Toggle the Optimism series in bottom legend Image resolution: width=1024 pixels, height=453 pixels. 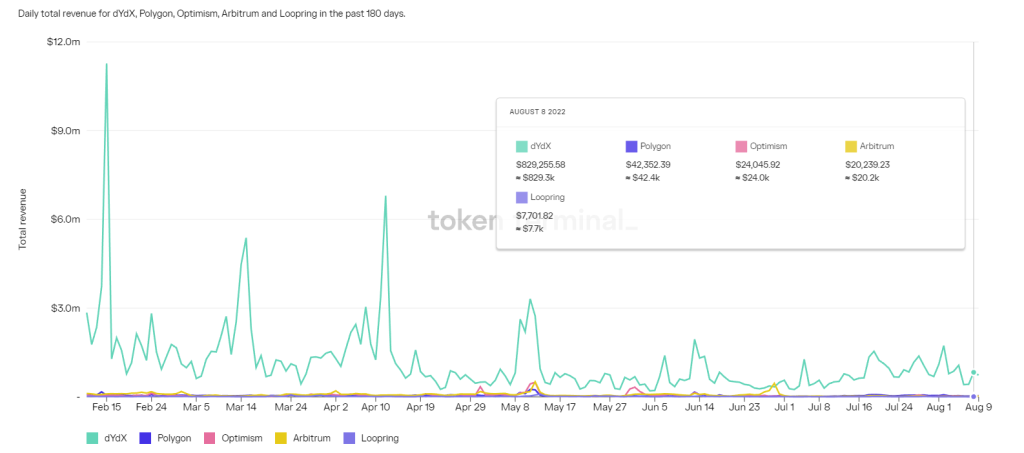pyautogui.click(x=234, y=438)
